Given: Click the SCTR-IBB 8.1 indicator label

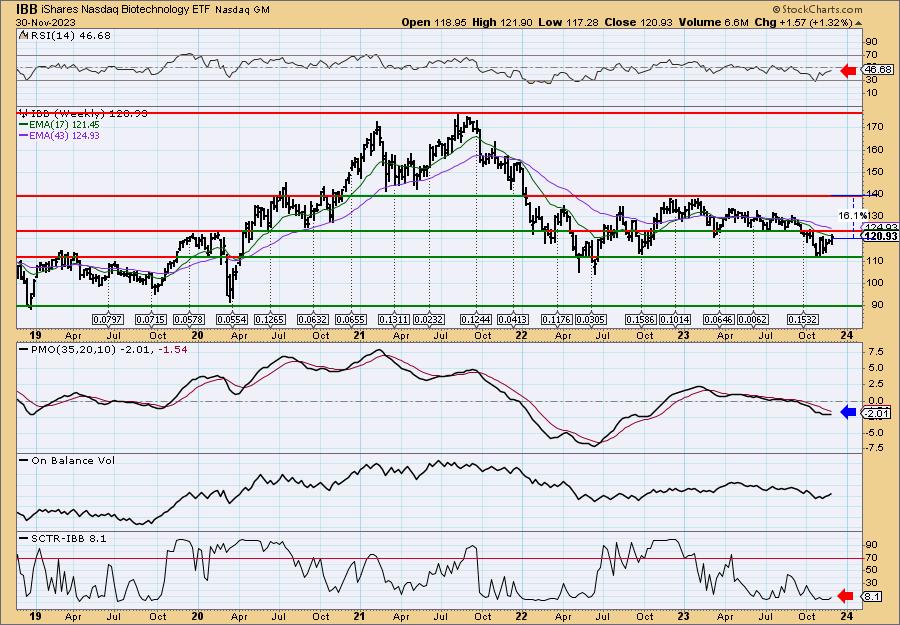Looking at the screenshot, I should tap(63, 538).
